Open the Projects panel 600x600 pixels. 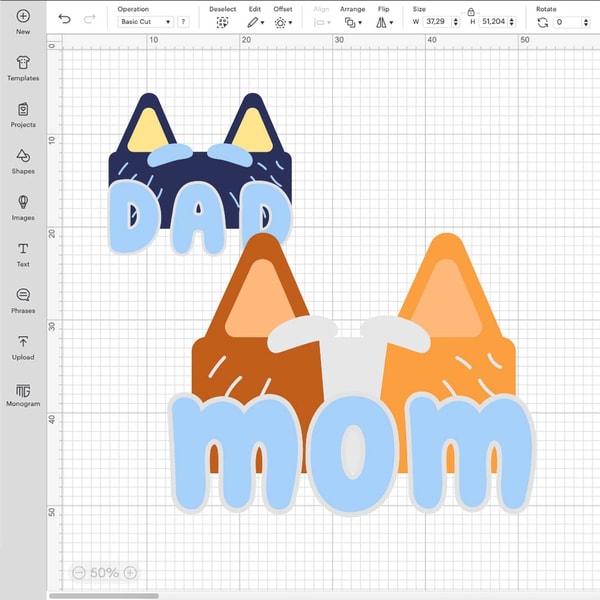23,115
